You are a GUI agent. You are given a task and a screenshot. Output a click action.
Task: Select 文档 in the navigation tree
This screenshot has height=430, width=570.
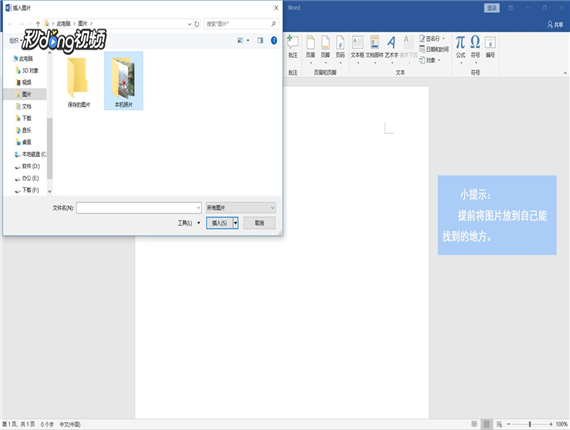tap(27, 106)
